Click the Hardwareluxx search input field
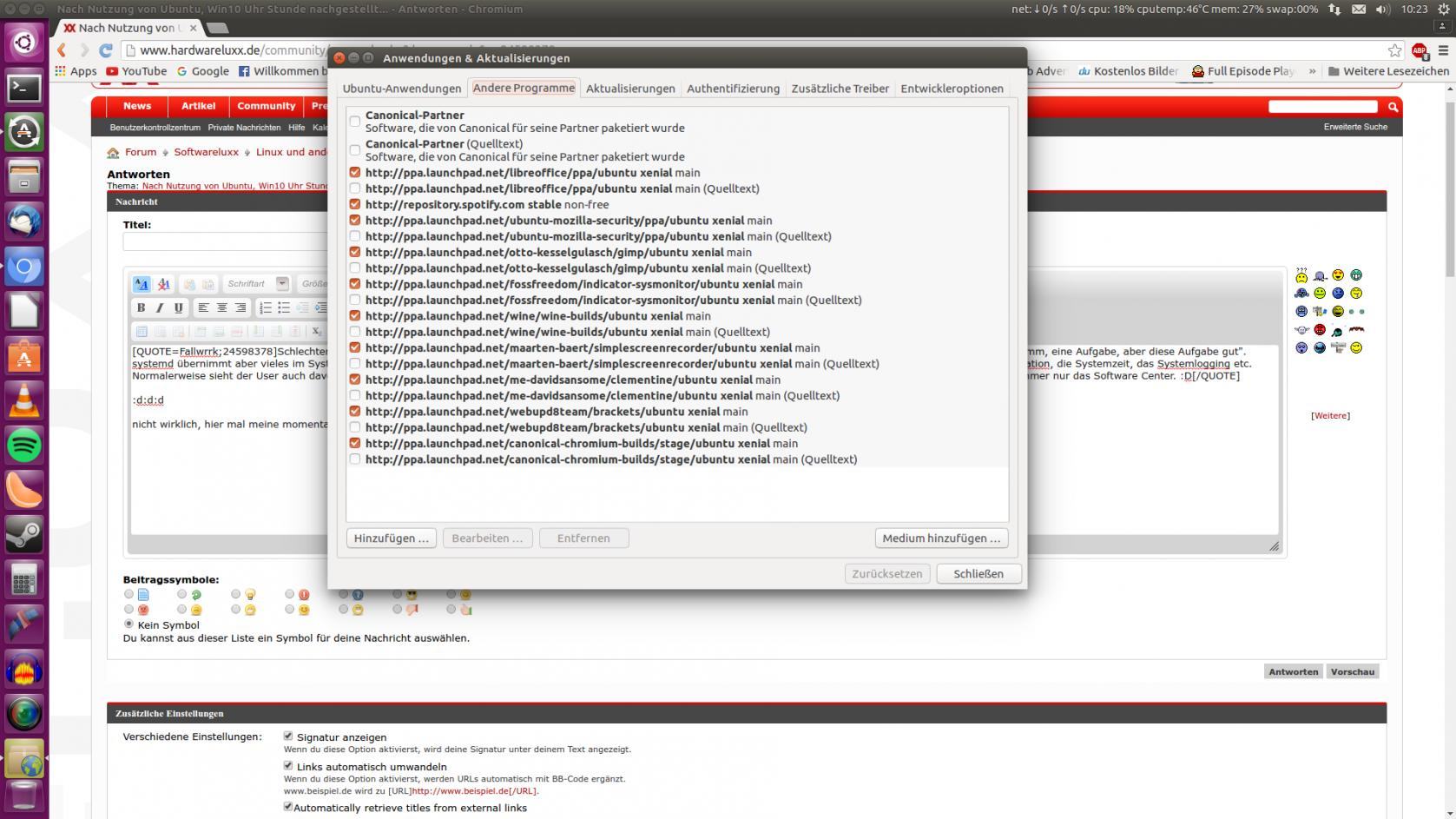This screenshot has width=1456, height=819. click(x=1323, y=107)
